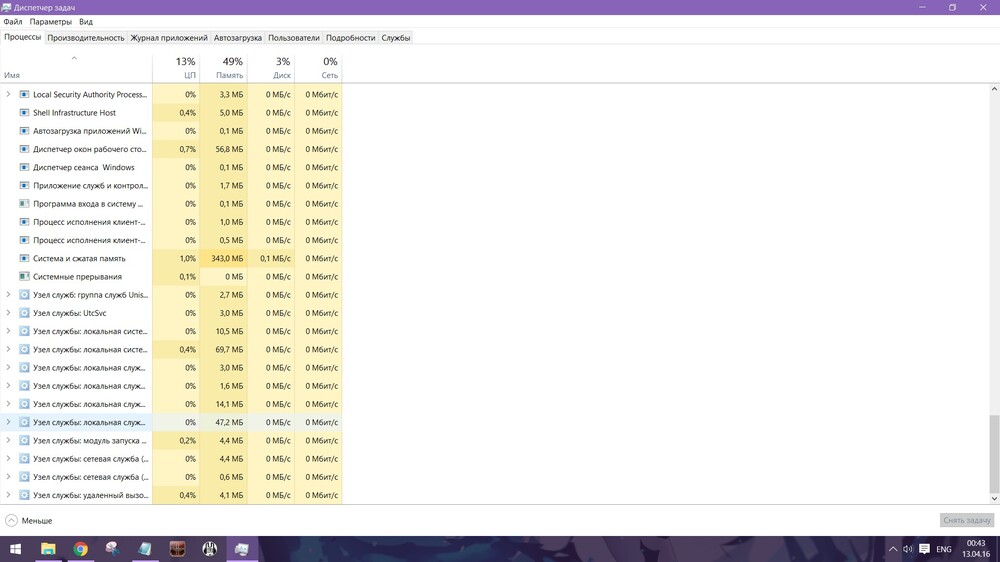Click the Local Security Authority Process icon
Image resolution: width=1000 pixels, height=562 pixels.
[24, 94]
